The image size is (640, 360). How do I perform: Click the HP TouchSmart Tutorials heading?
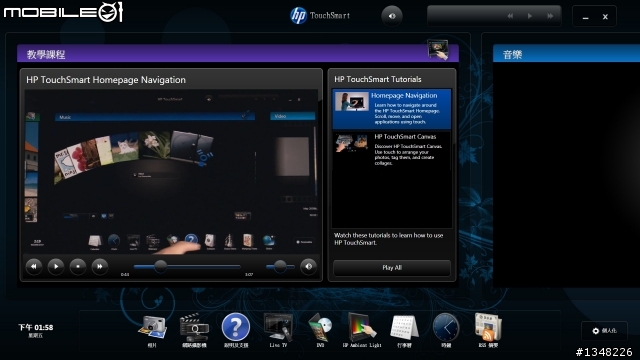pos(378,79)
